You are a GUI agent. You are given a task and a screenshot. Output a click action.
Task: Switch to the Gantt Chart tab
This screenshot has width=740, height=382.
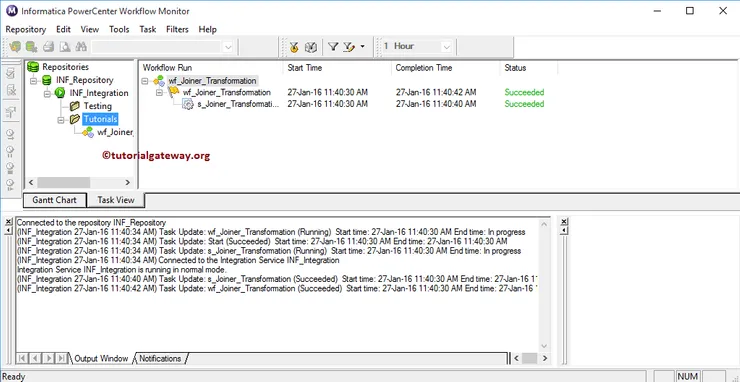click(x=55, y=200)
